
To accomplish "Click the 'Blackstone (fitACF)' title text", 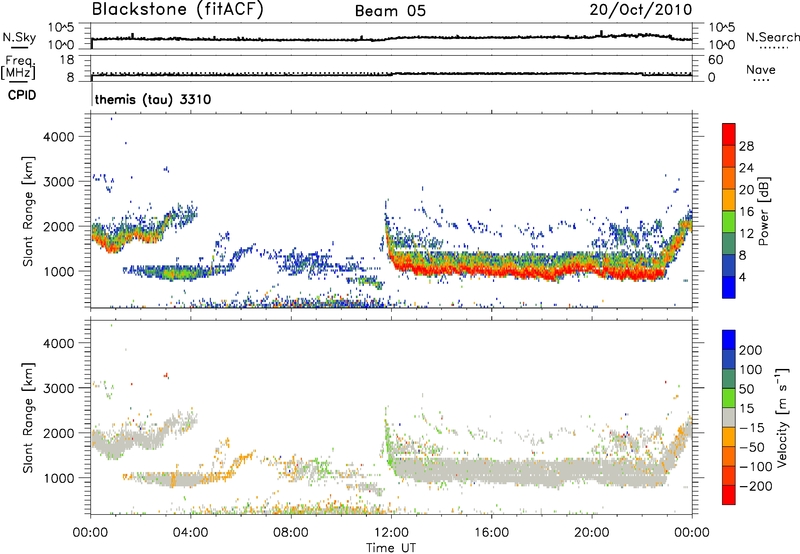I will click(x=177, y=10).
